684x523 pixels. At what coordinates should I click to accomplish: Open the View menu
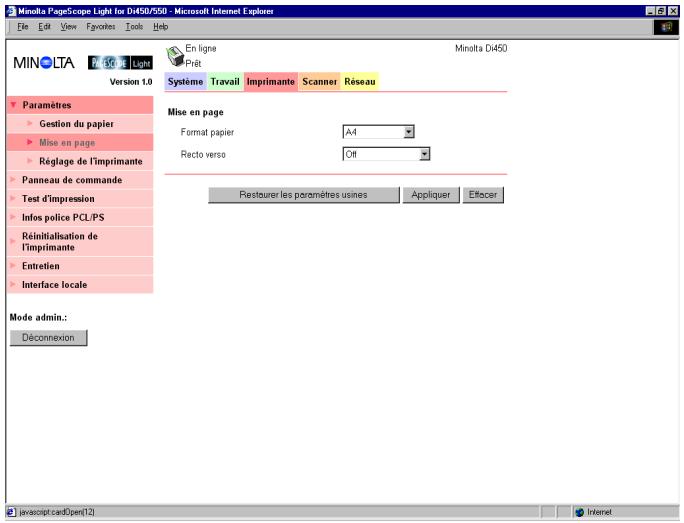[68, 27]
